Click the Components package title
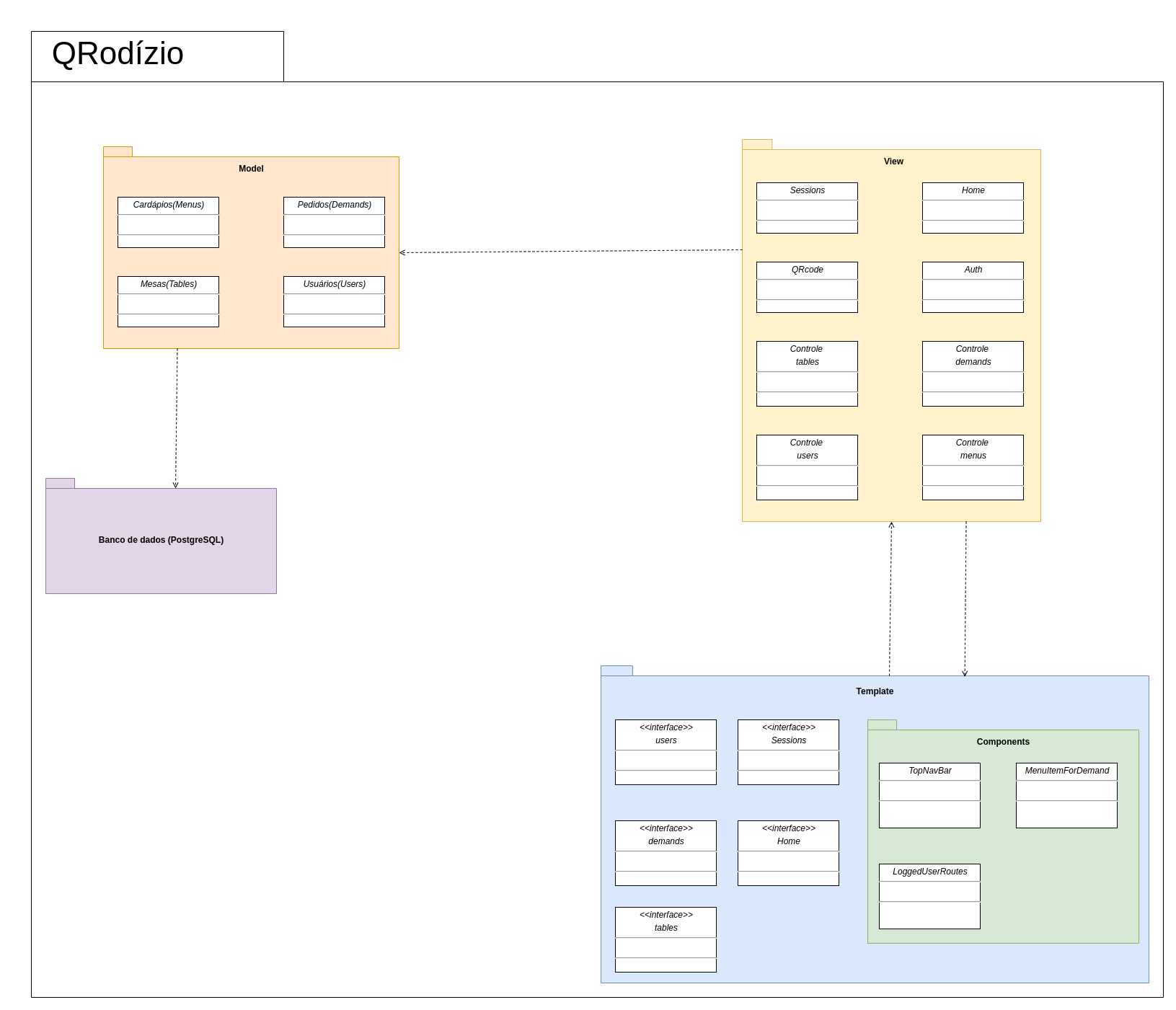Image resolution: width=1176 pixels, height=1010 pixels. [1003, 742]
